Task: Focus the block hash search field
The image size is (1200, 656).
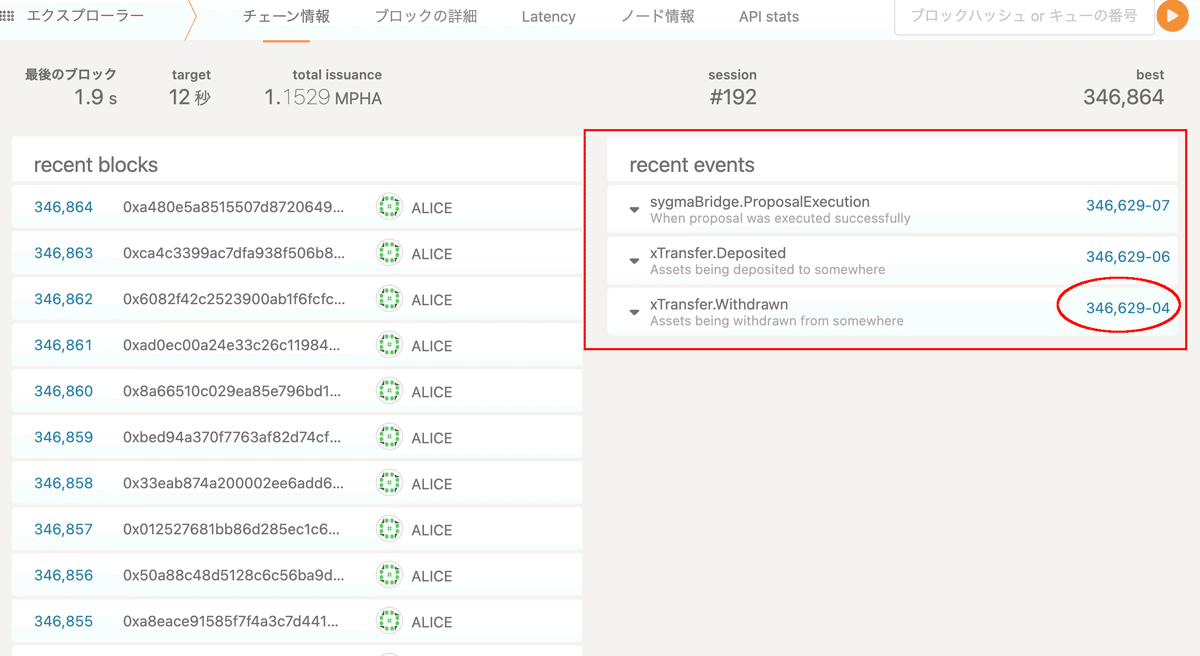Action: point(1022,17)
